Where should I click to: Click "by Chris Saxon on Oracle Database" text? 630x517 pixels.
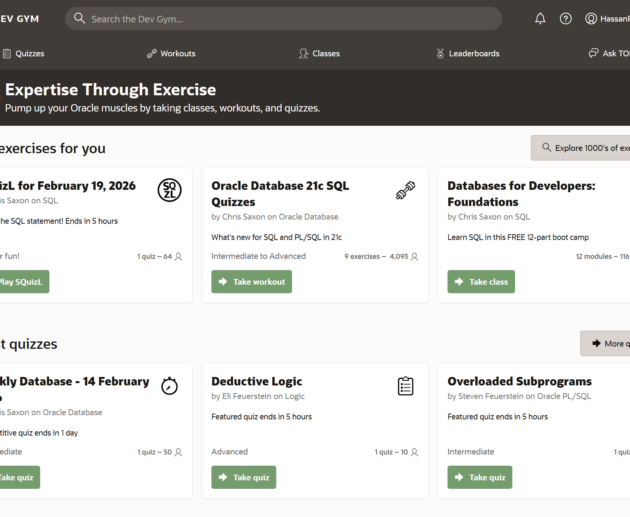tap(275, 217)
